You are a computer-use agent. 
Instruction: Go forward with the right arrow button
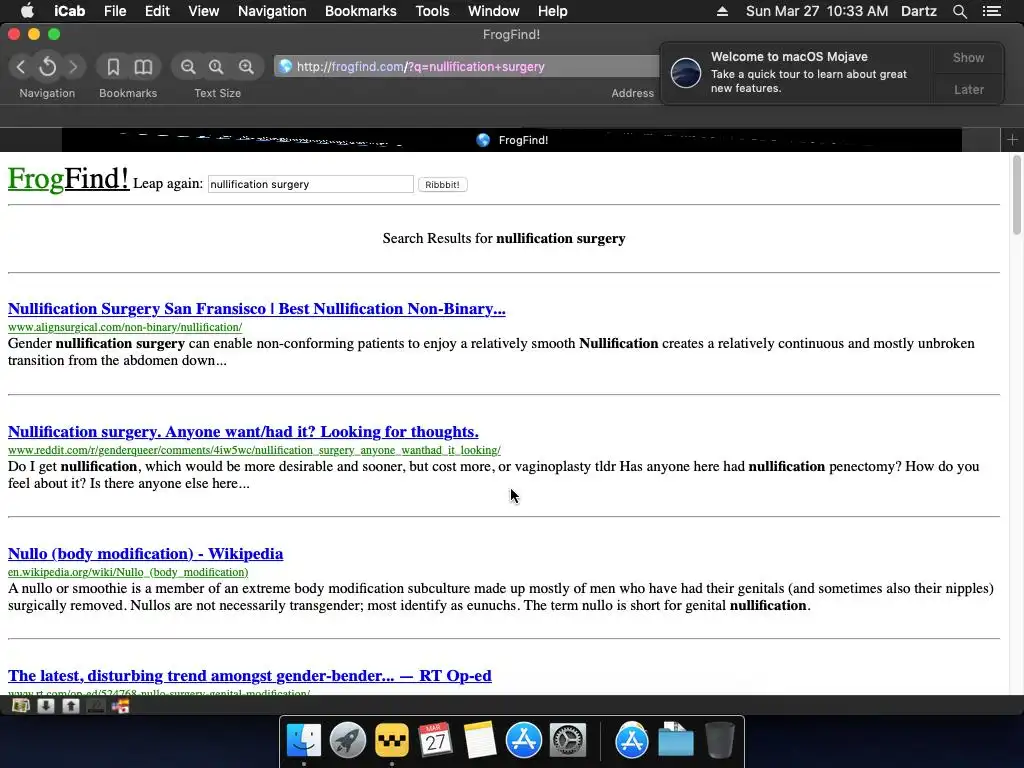coord(73,67)
